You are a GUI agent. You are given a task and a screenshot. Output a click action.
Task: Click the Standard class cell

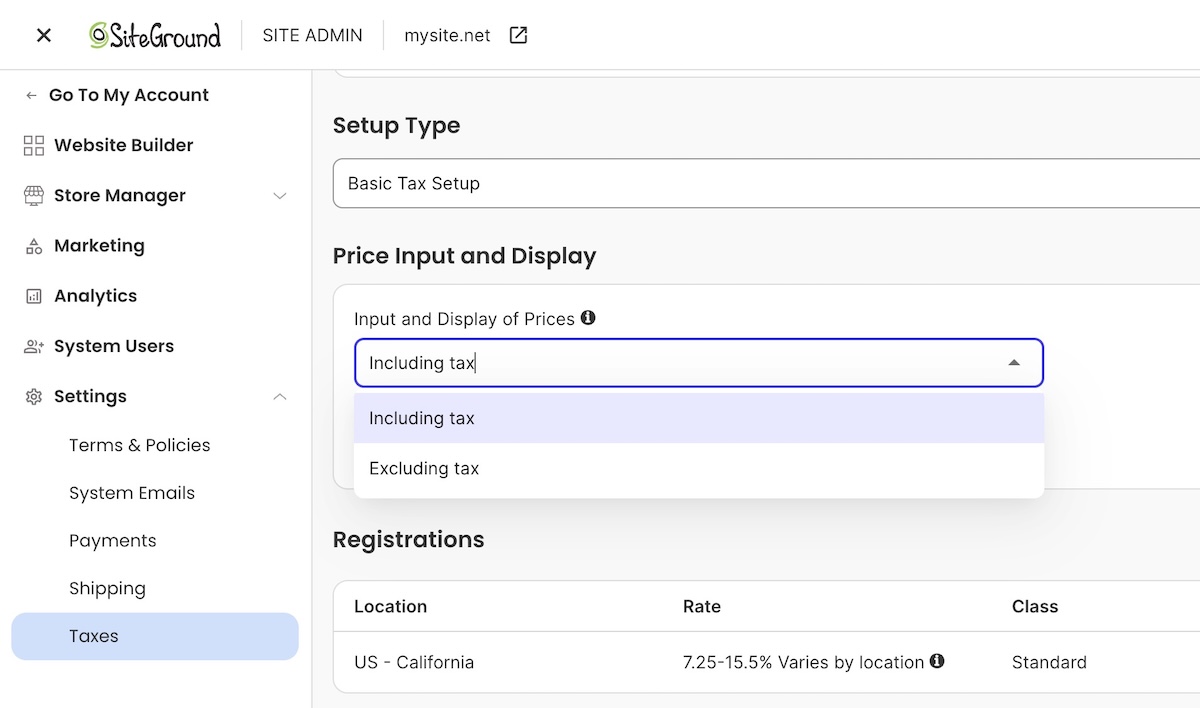pyautogui.click(x=1049, y=662)
